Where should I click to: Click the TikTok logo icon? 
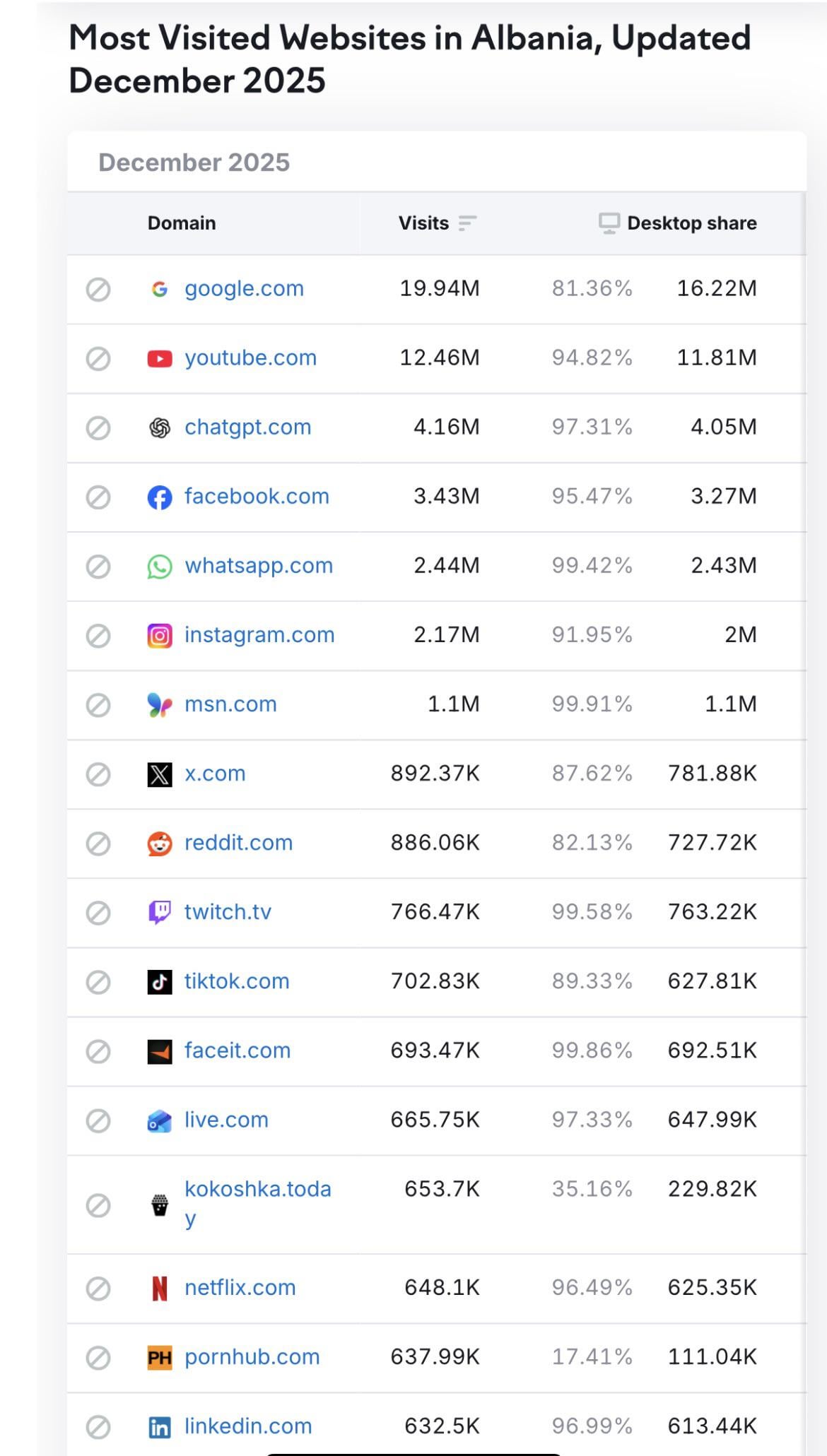160,982
